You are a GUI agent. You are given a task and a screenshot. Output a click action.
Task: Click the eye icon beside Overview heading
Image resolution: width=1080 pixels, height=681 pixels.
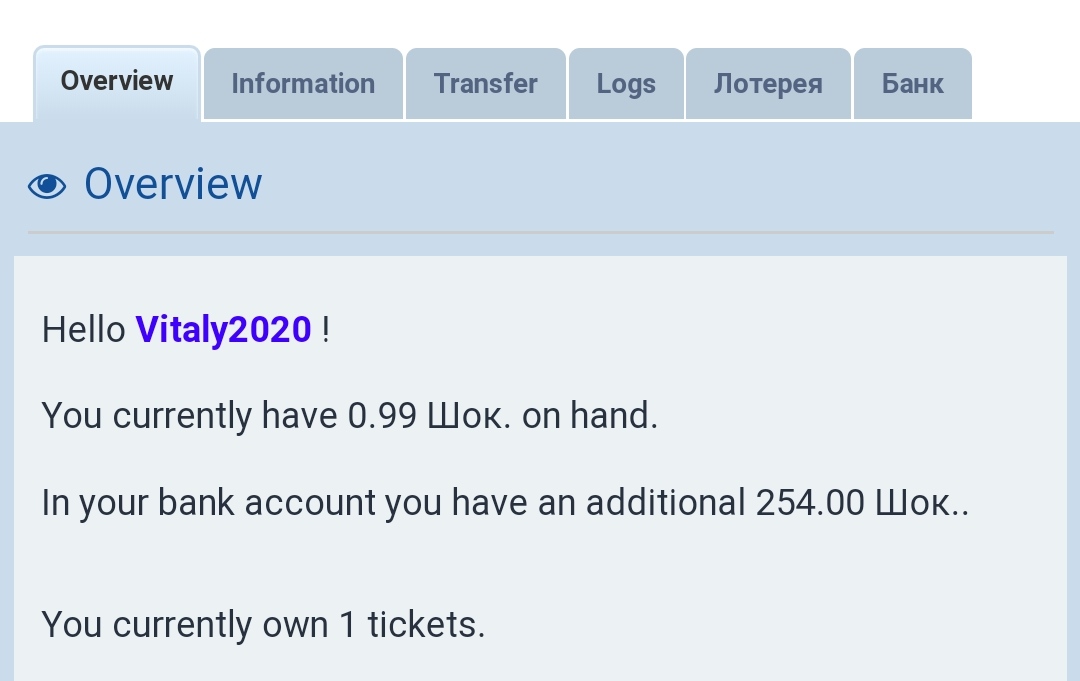click(x=47, y=185)
